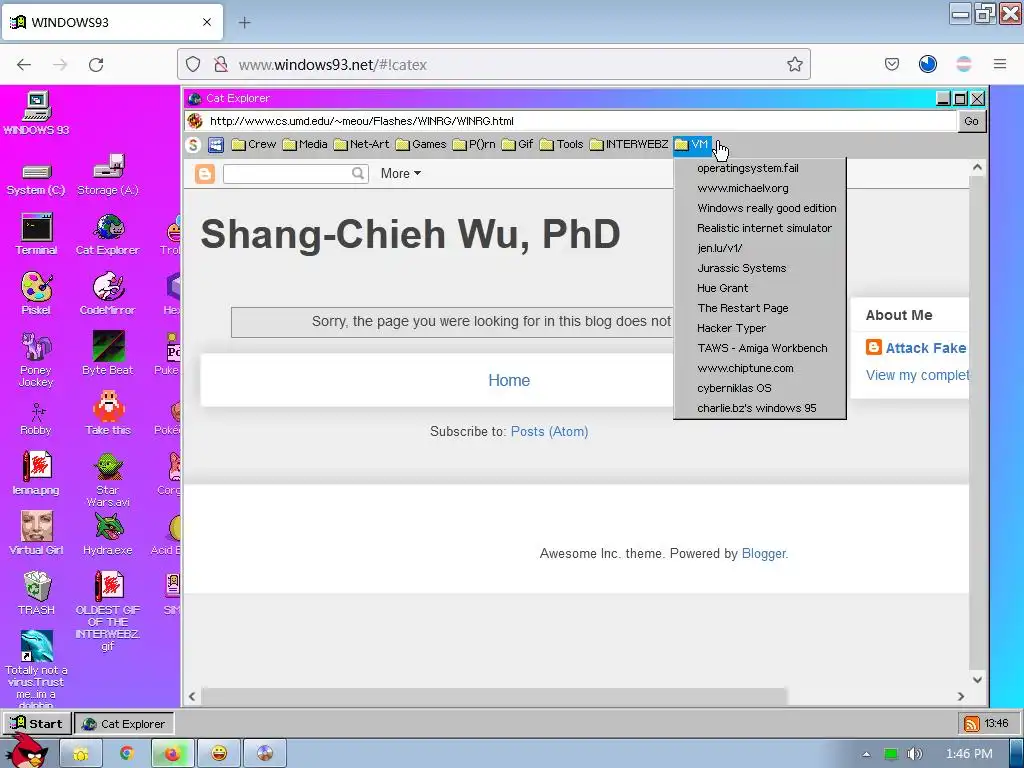This screenshot has width=1024, height=768.
Task: Select www.michaelv.org menu entry
Action: click(x=760, y=188)
